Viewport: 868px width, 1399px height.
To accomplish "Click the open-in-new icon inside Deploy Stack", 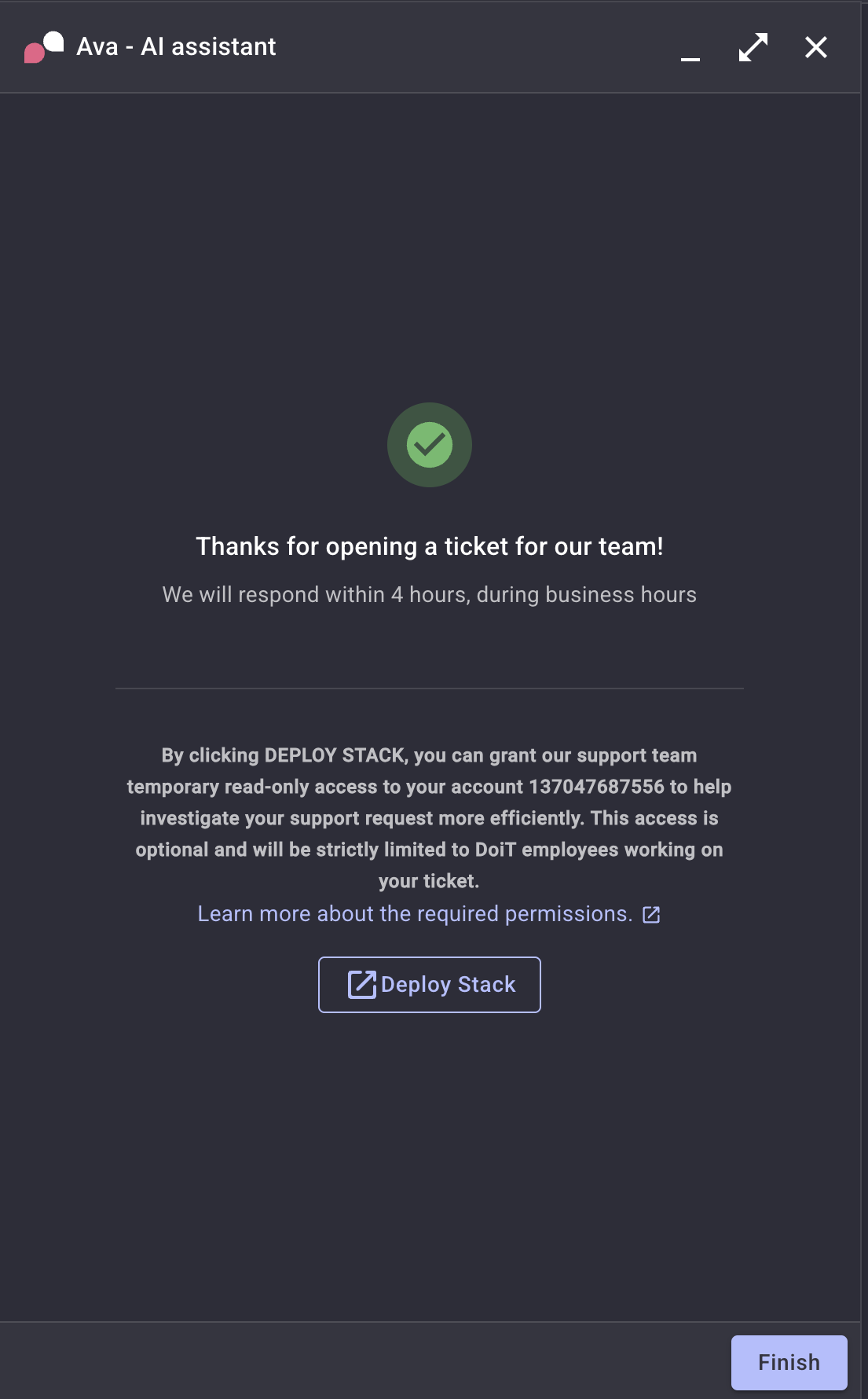I will point(362,985).
